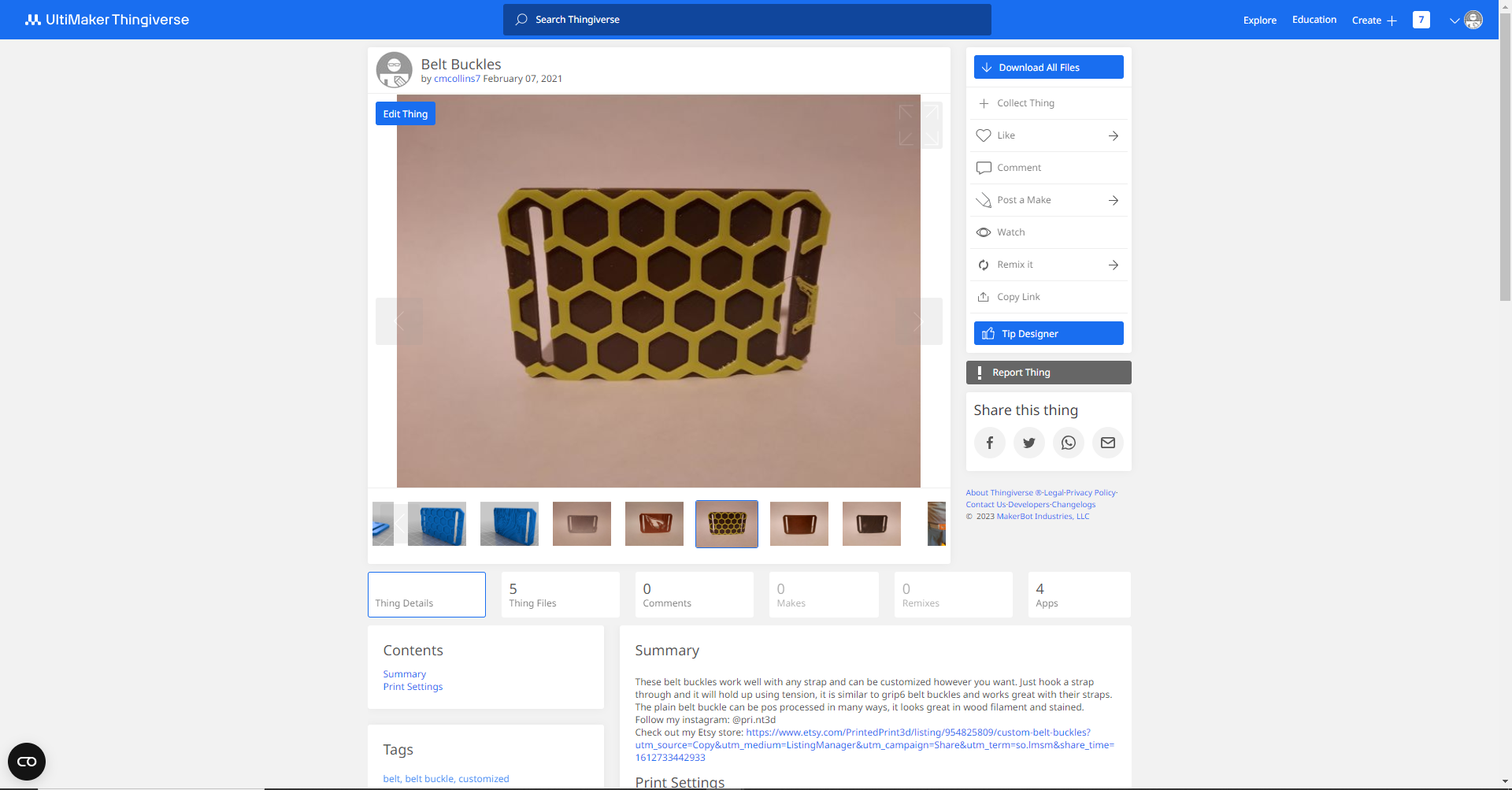Switch to the Remixes tab
The height and width of the screenshot is (790, 1512).
tap(954, 595)
